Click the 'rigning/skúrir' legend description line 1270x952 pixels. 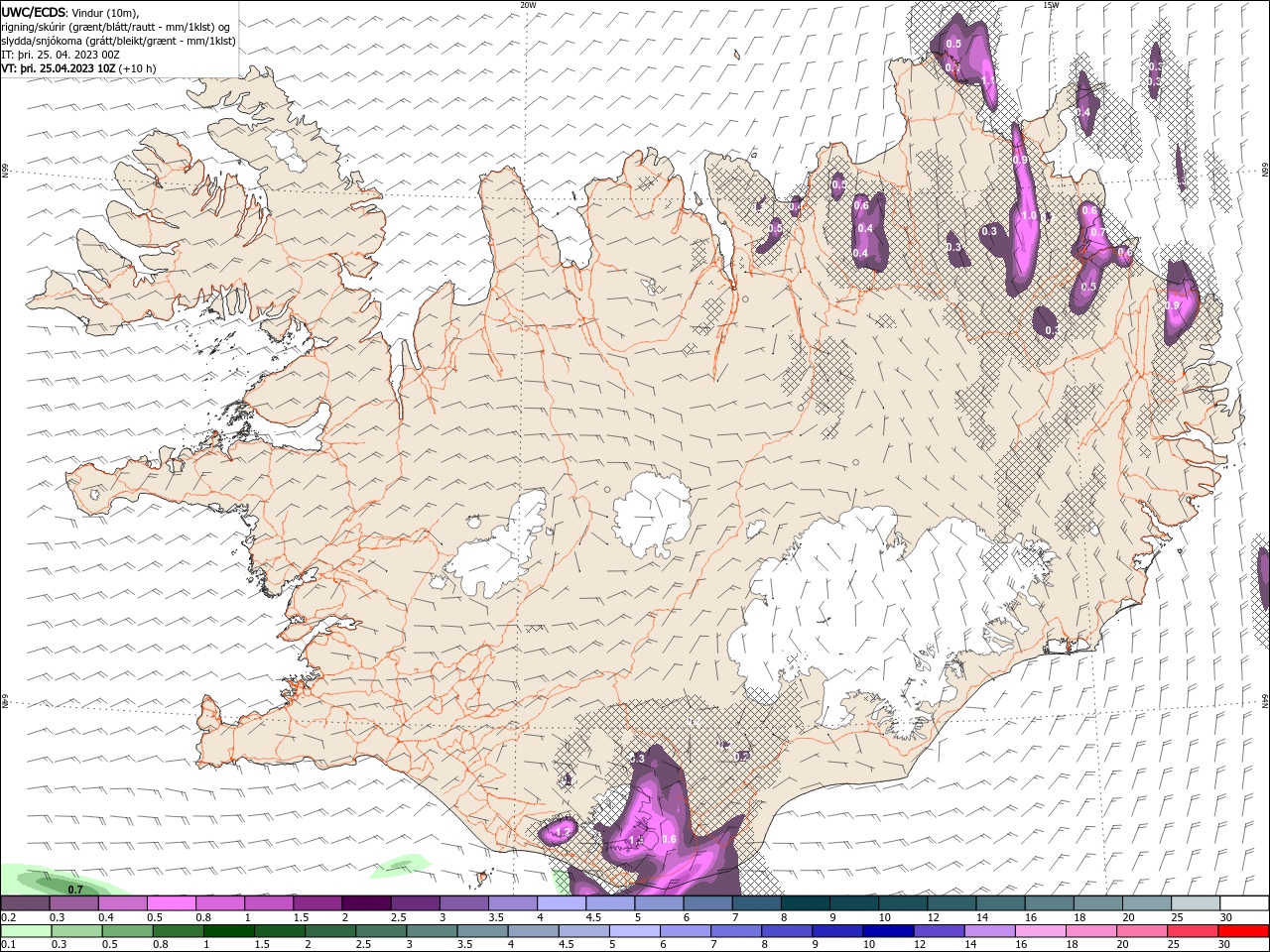(116, 27)
